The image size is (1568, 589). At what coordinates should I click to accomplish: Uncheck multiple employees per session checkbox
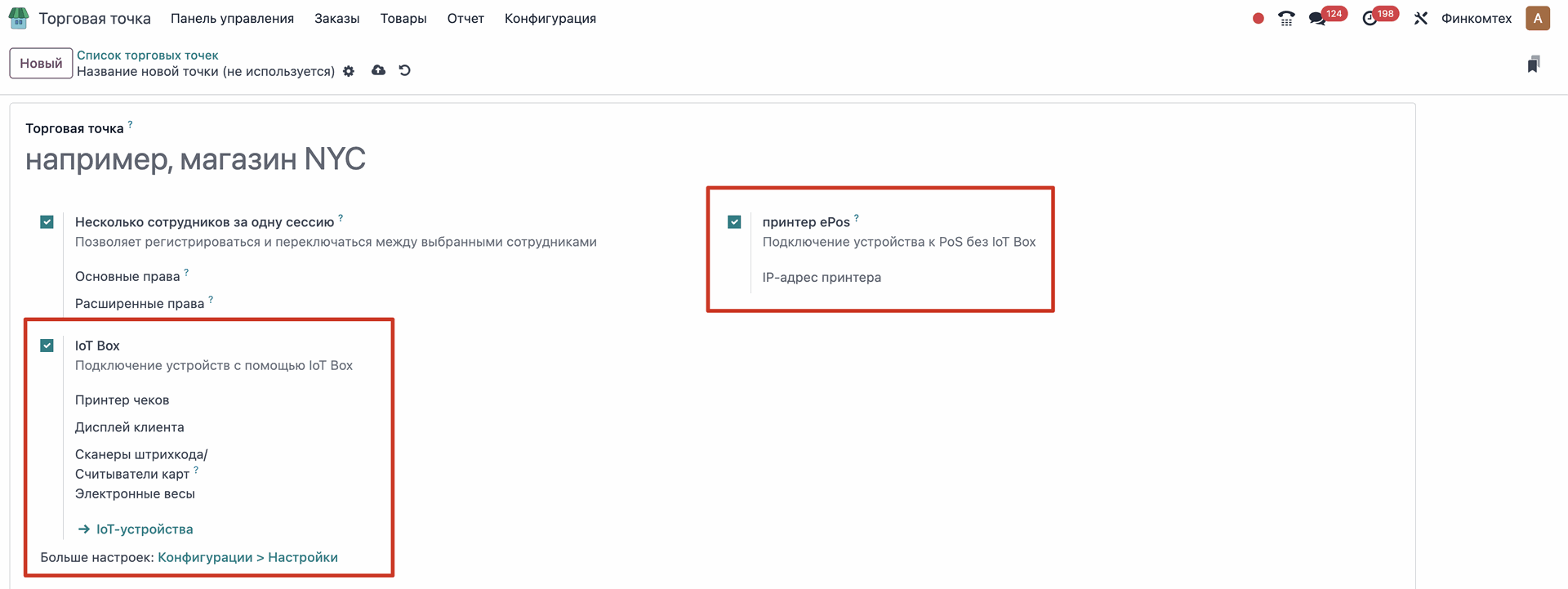pos(47,222)
